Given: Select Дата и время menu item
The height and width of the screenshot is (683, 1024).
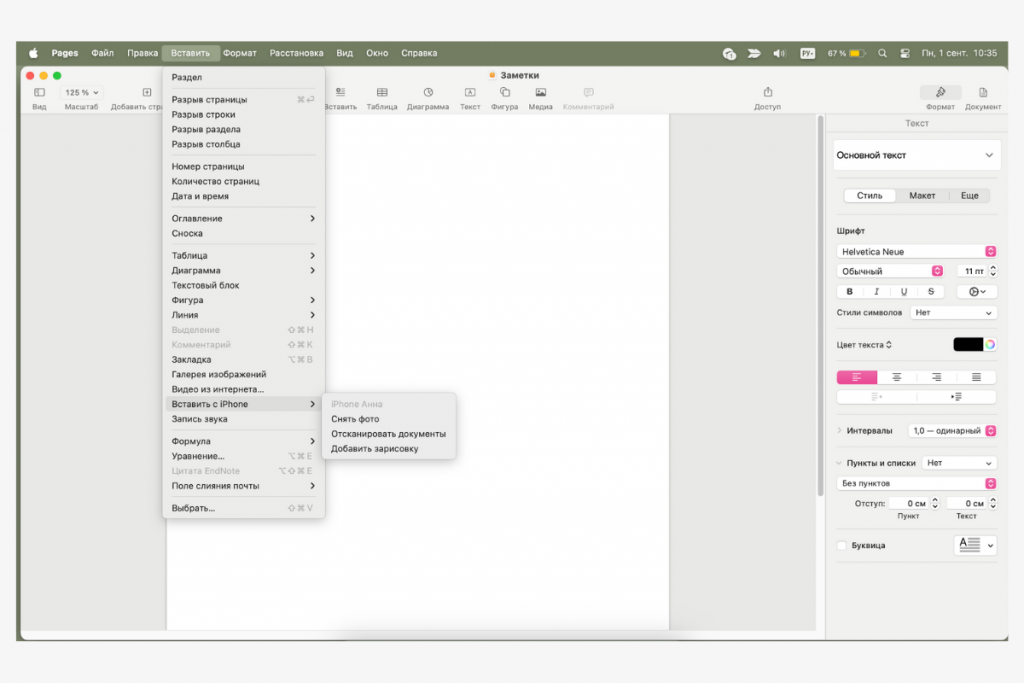Looking at the screenshot, I should tap(244, 196).
